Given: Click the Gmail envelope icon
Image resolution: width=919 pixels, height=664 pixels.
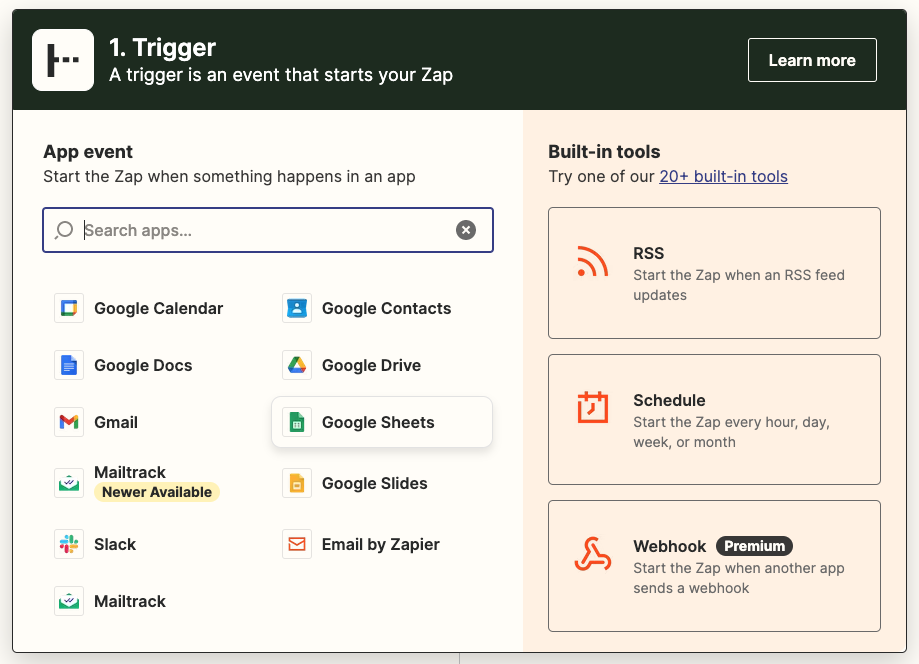Looking at the screenshot, I should 69,422.
